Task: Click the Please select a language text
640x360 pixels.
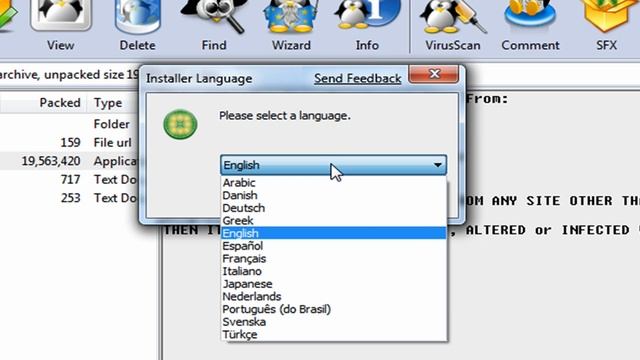Action: pyautogui.click(x=285, y=116)
